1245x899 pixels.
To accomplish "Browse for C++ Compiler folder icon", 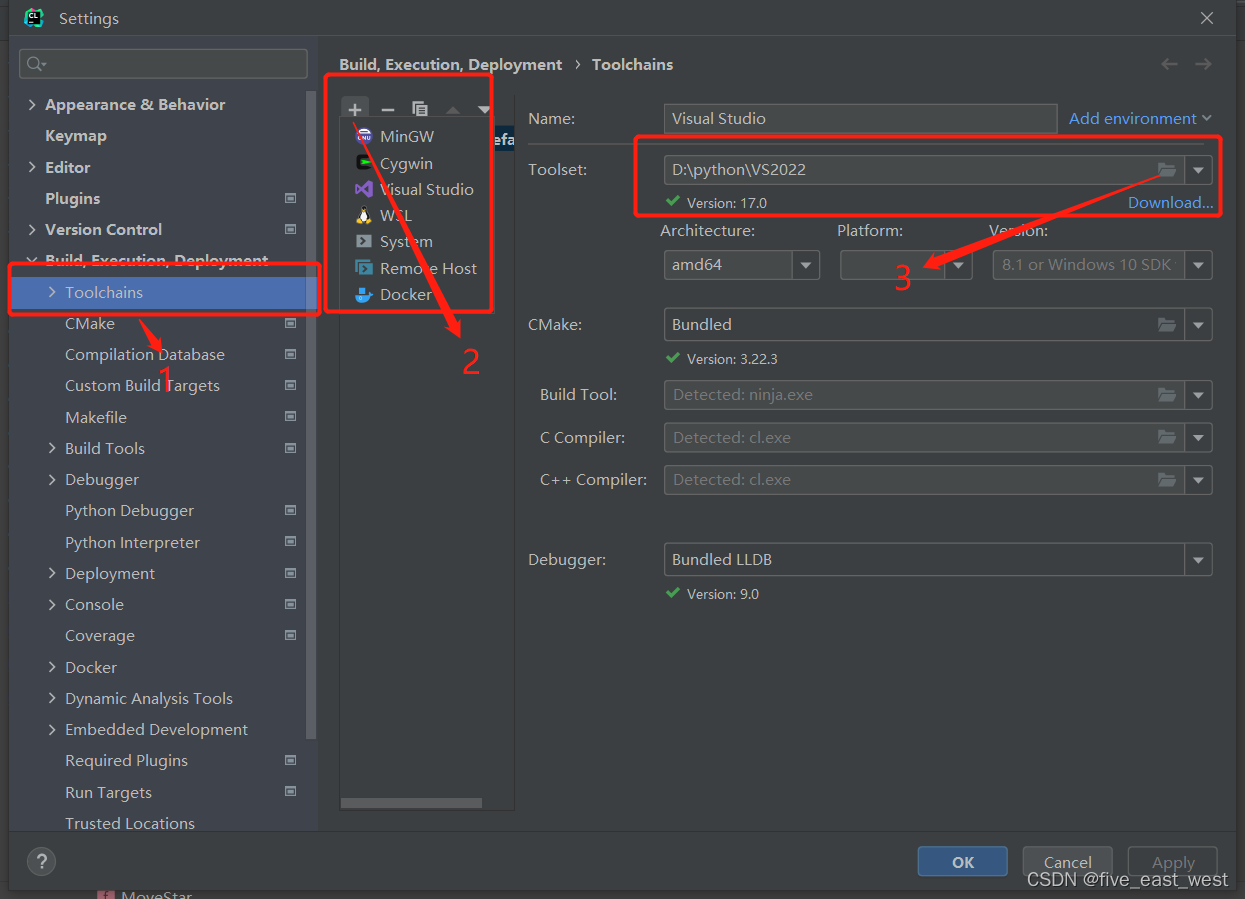I will 1167,479.
